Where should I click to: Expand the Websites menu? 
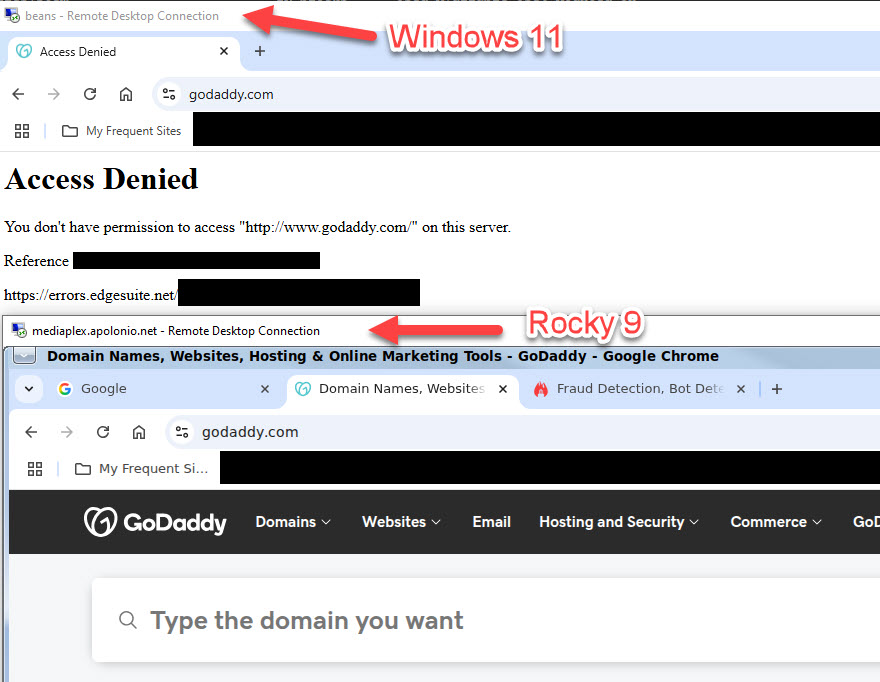(401, 522)
